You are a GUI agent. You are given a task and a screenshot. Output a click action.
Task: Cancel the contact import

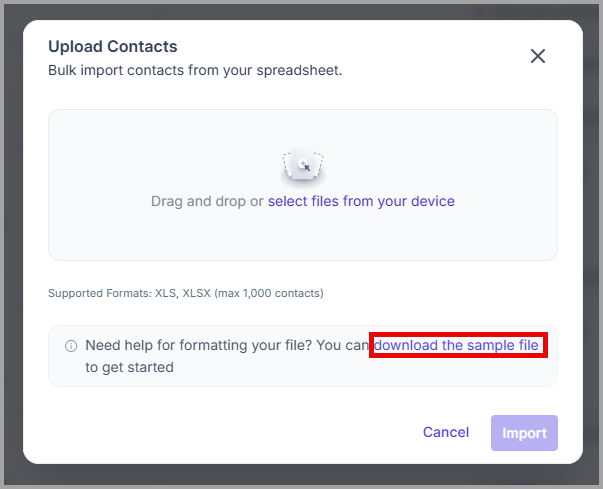tap(446, 432)
